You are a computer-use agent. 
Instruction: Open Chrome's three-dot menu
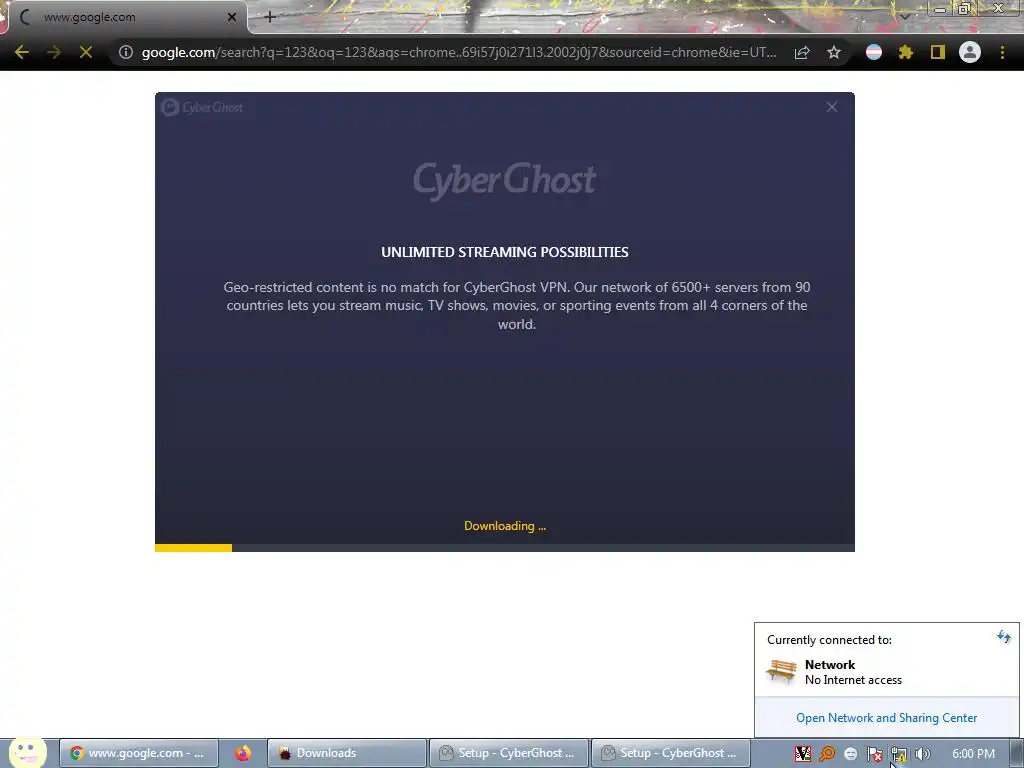tap(1002, 52)
